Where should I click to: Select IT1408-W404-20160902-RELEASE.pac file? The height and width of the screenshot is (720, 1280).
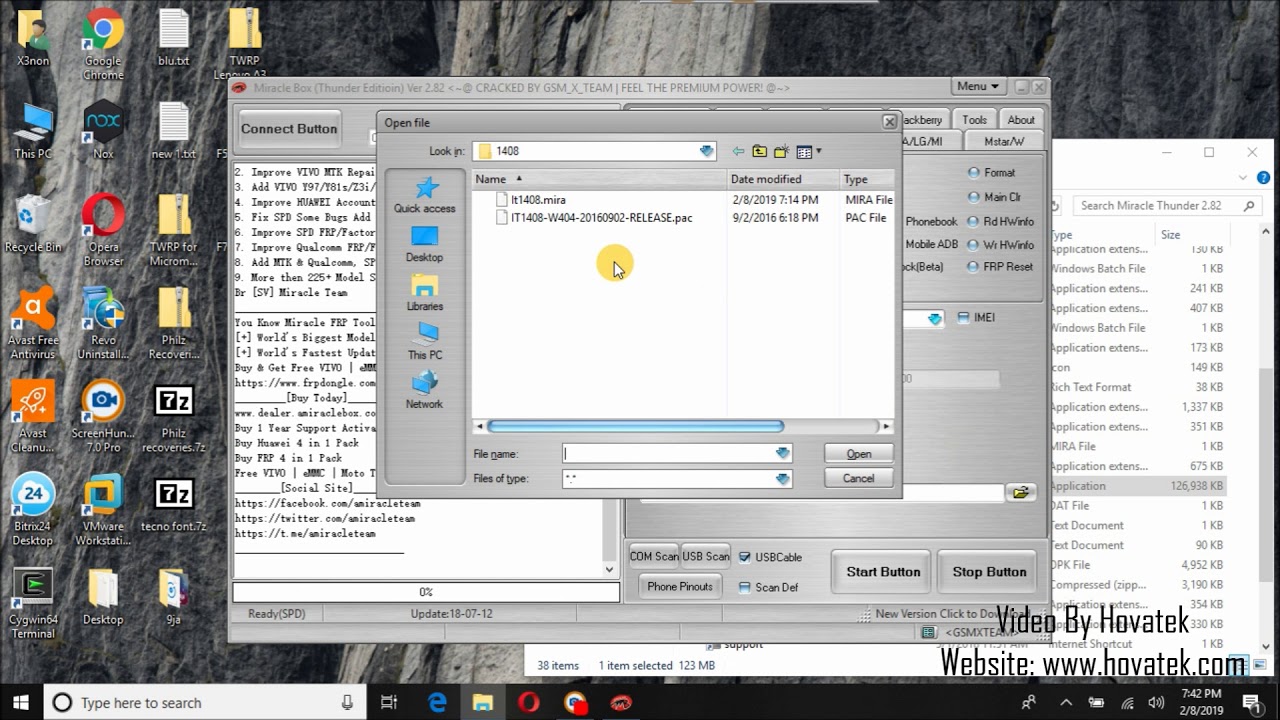tap(601, 218)
